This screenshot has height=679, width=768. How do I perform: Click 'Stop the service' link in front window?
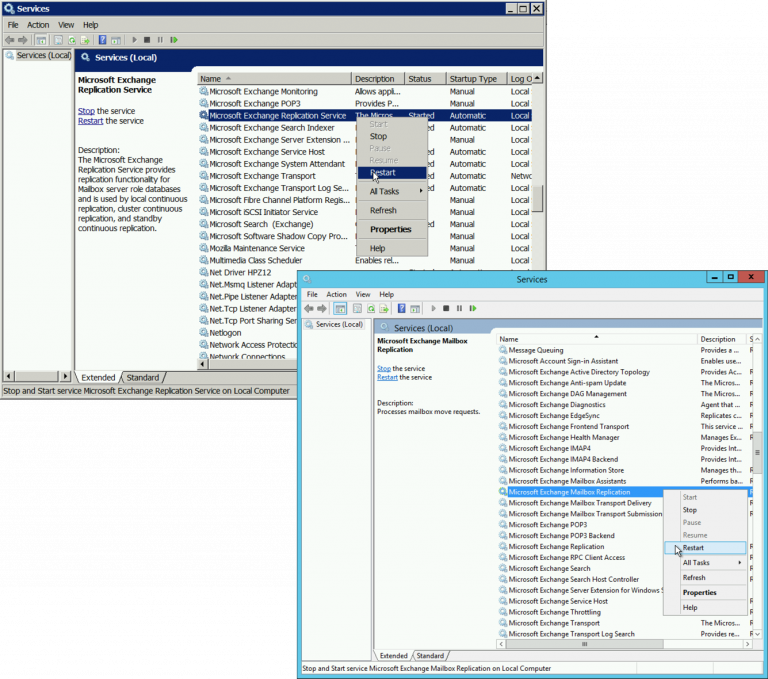(x=384, y=368)
